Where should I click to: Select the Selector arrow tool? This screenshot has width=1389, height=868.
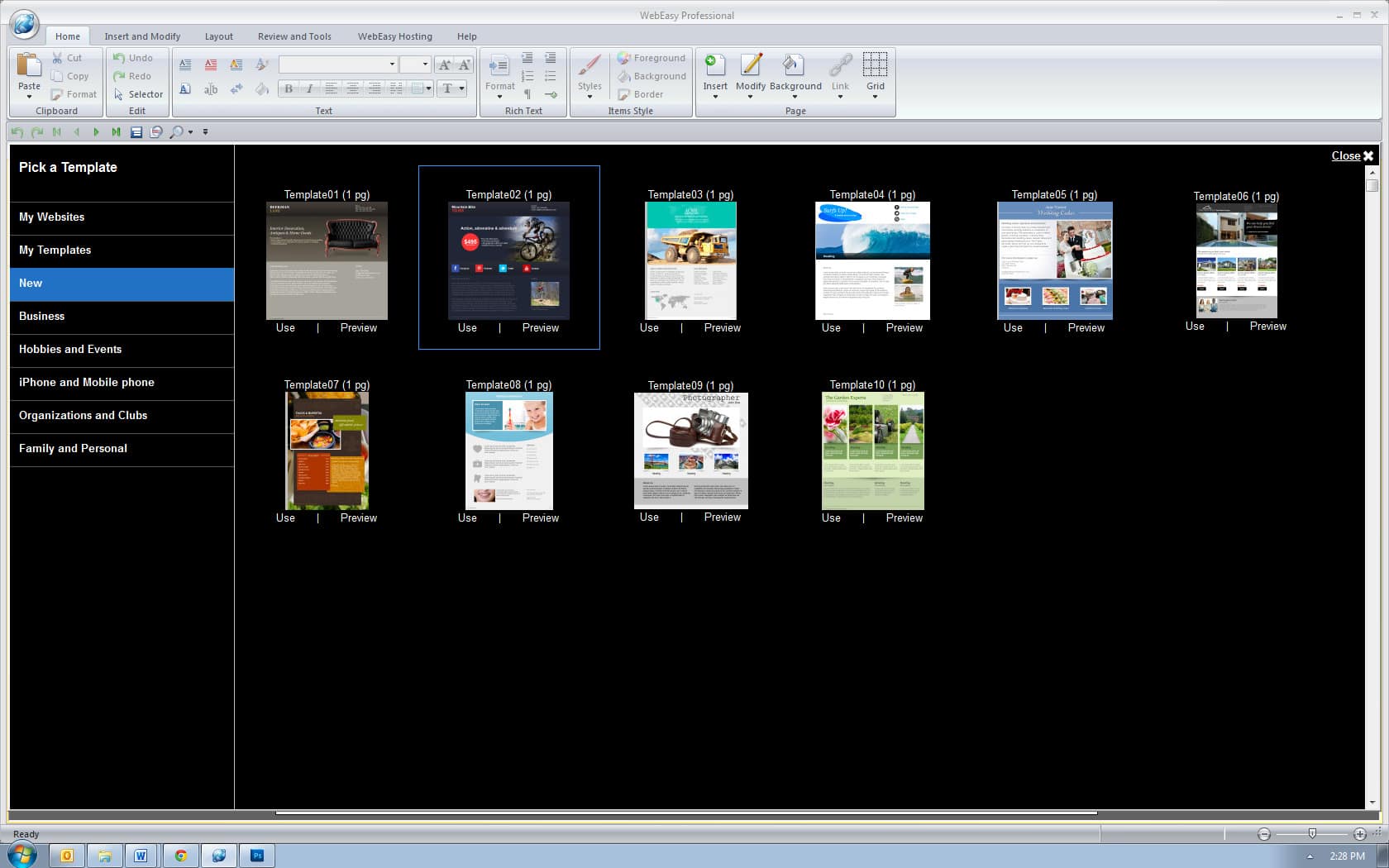click(x=137, y=94)
